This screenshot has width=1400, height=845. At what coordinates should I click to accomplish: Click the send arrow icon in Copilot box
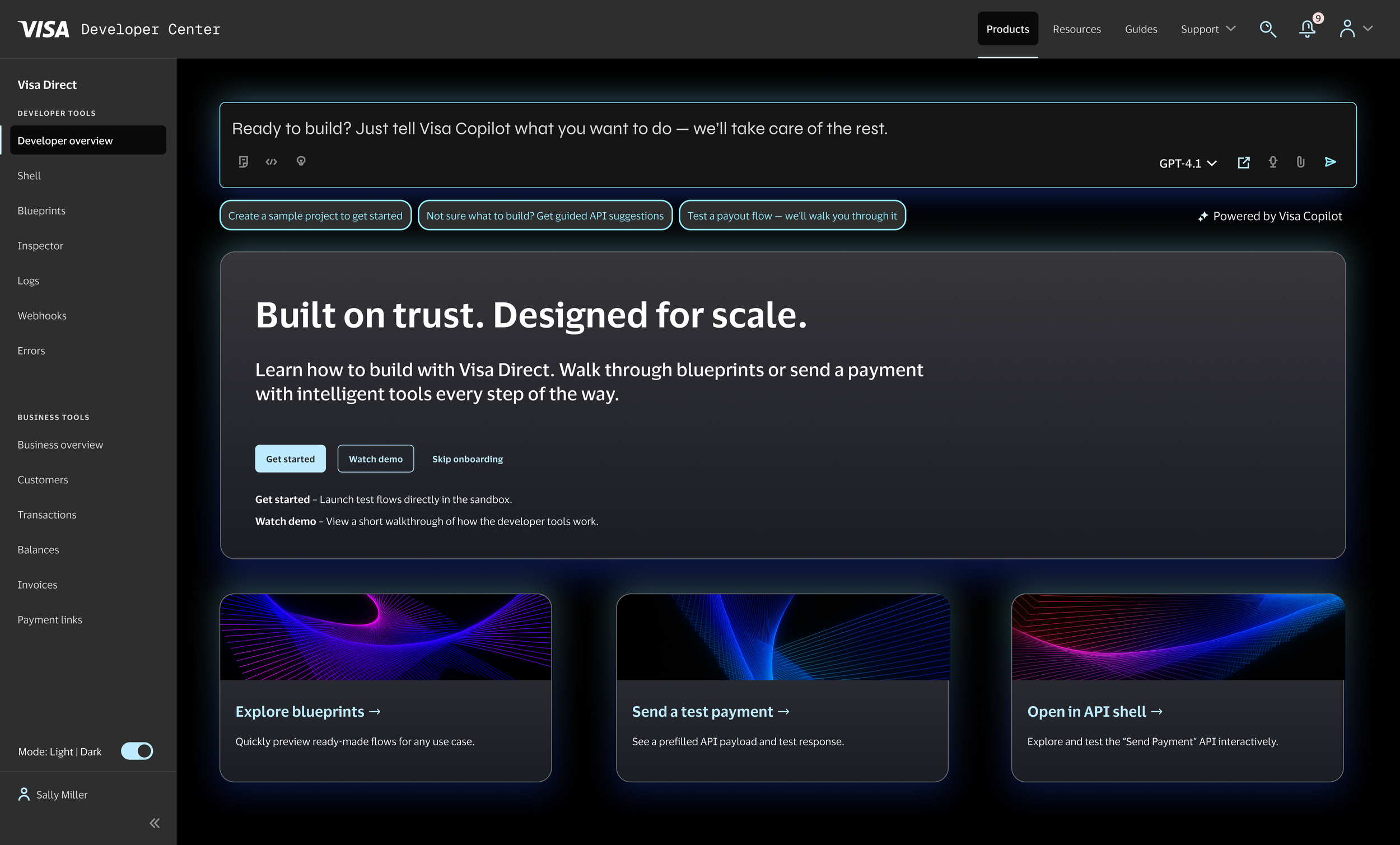(1329, 162)
